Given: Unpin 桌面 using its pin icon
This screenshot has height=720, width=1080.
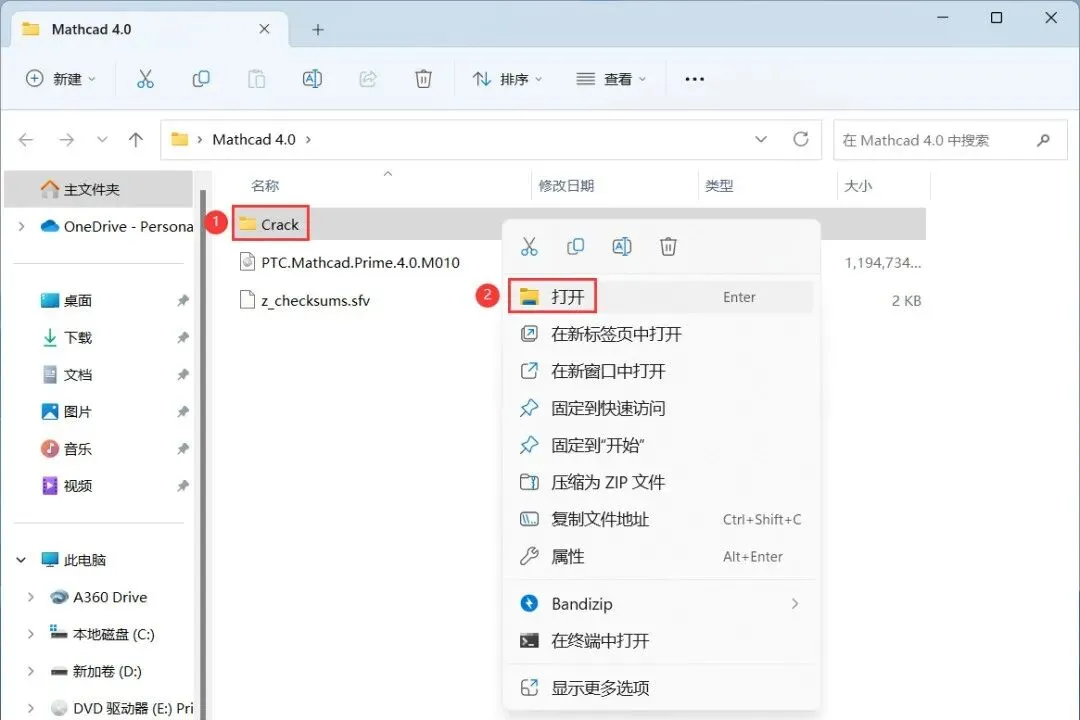Looking at the screenshot, I should (x=183, y=300).
